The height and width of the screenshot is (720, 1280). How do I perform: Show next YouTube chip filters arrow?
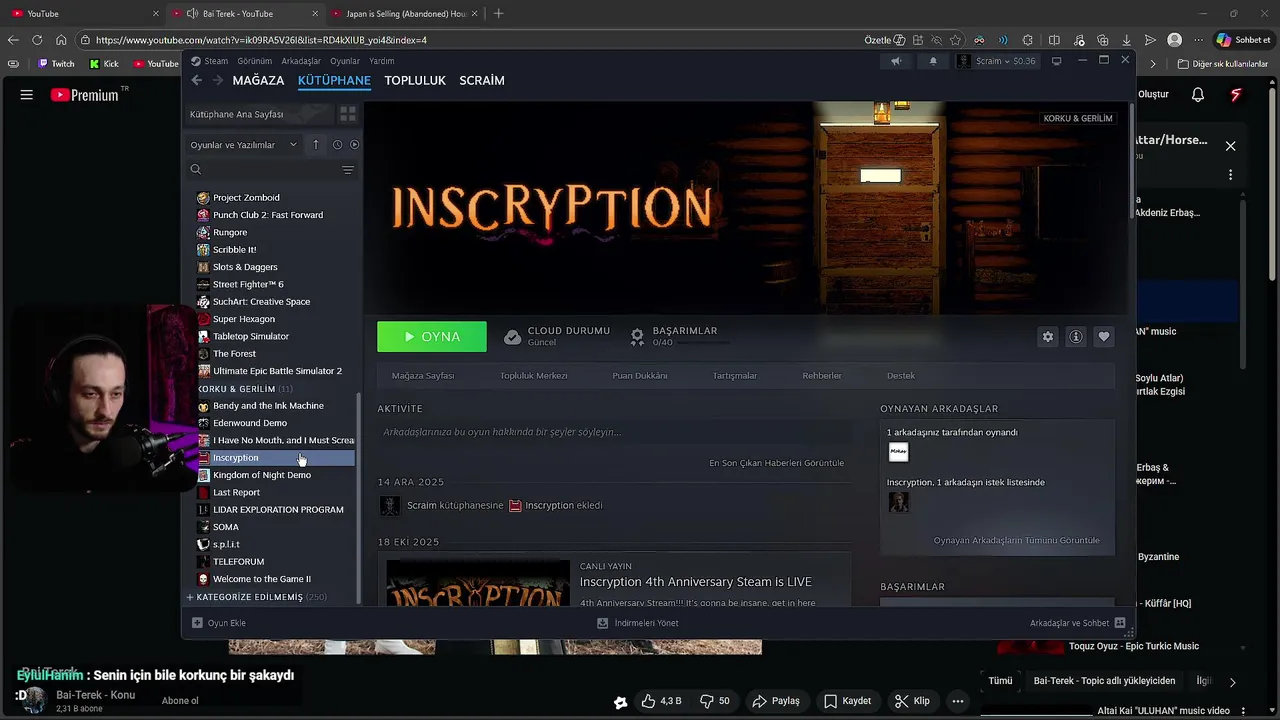tap(1232, 682)
